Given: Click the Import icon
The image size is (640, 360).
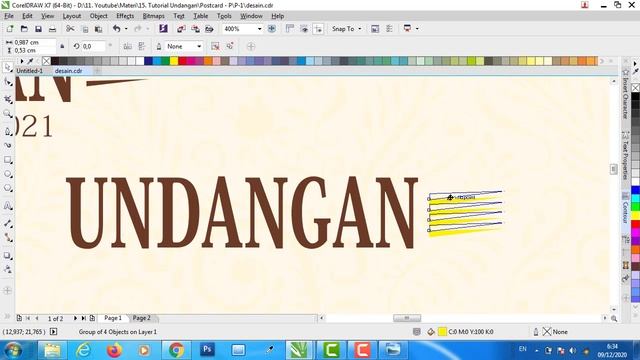Looking at the screenshot, I should coord(181,29).
